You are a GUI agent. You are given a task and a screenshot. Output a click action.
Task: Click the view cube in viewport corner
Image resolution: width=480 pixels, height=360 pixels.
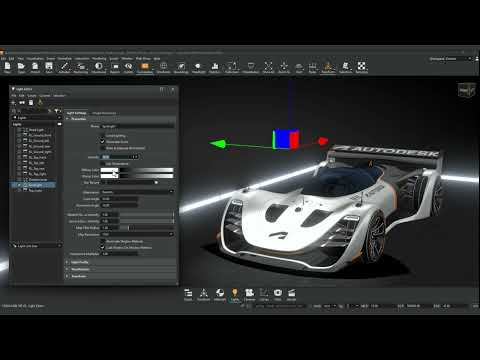pos(466,90)
